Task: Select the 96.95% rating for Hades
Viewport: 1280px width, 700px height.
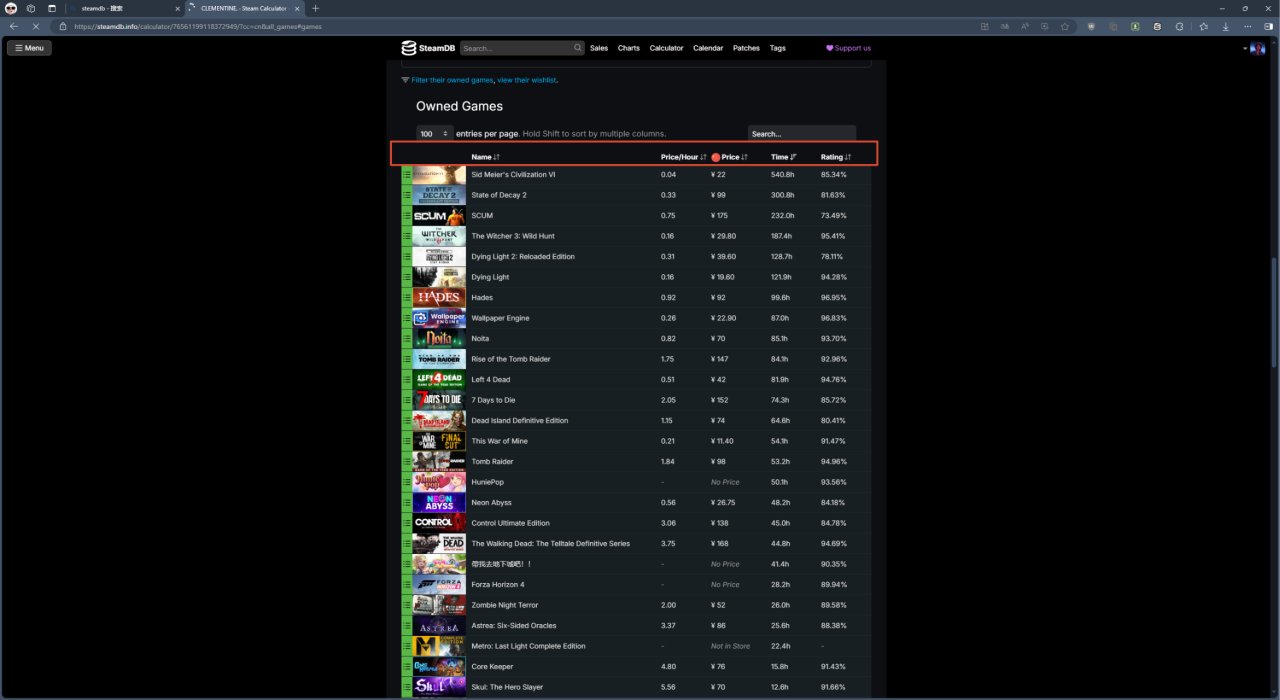Action: tap(834, 298)
